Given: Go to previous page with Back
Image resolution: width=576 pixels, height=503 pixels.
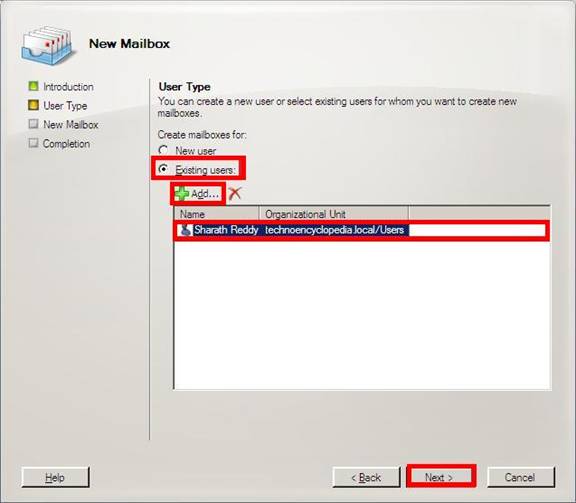Looking at the screenshot, I should (367, 477).
